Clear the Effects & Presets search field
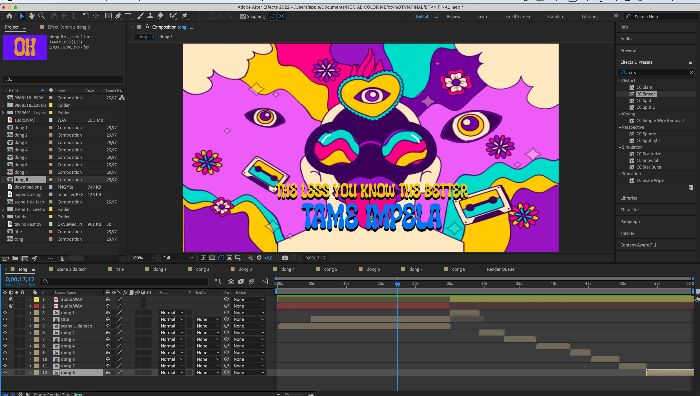Image resolution: width=700 pixels, height=396 pixels. (692, 72)
